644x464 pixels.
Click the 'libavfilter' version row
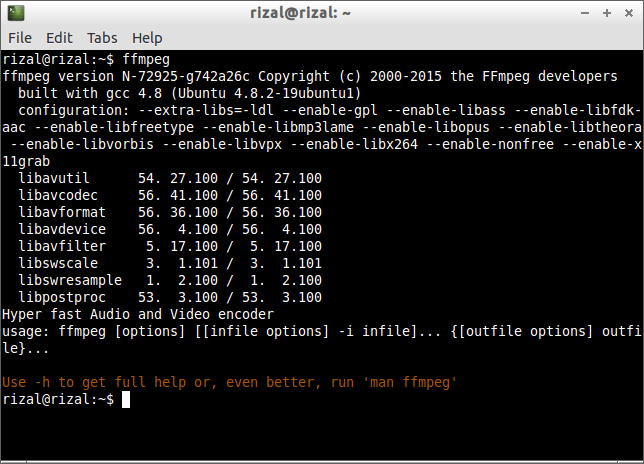click(x=170, y=246)
